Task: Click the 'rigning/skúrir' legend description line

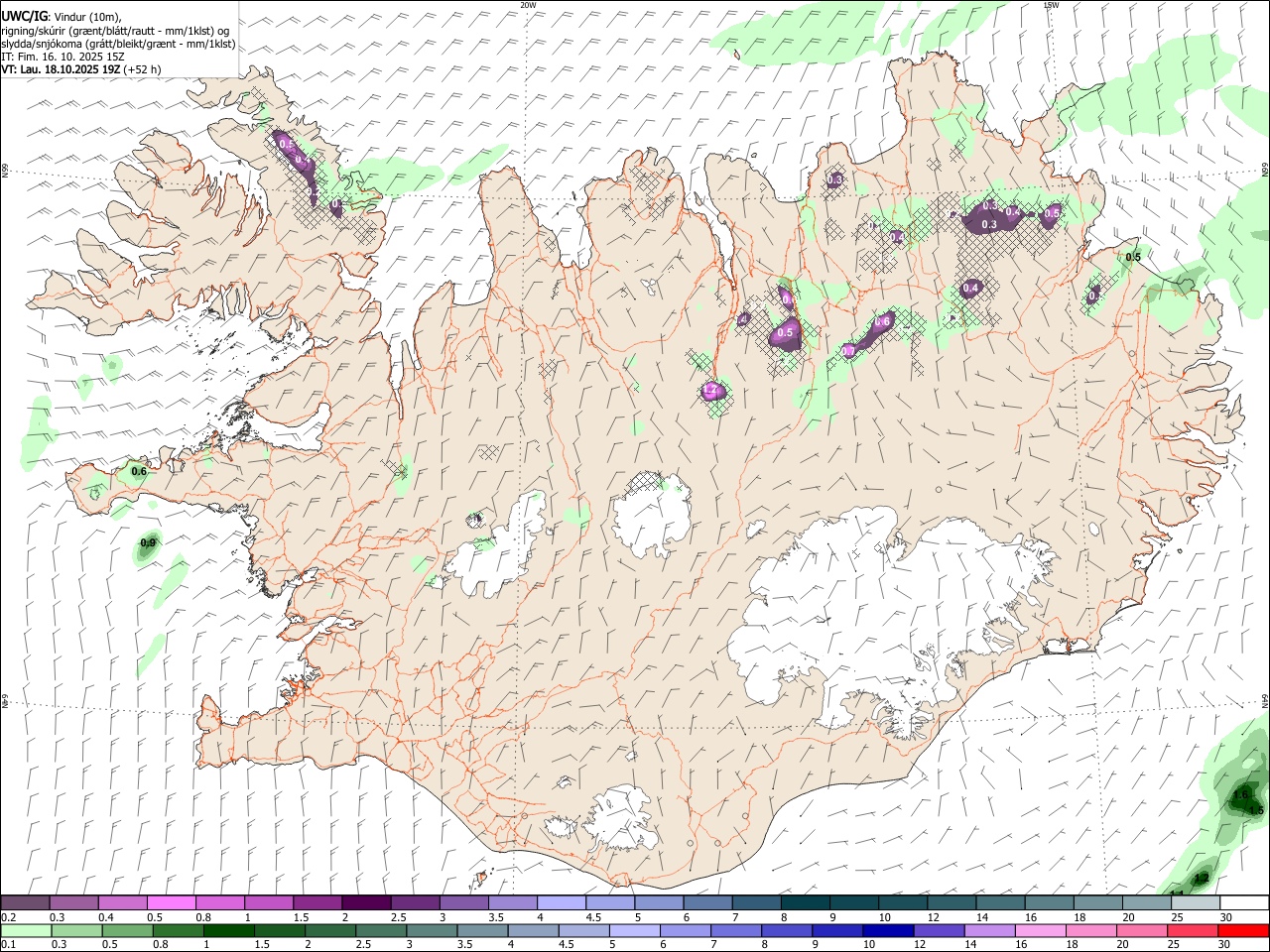Action: [x=116, y=31]
